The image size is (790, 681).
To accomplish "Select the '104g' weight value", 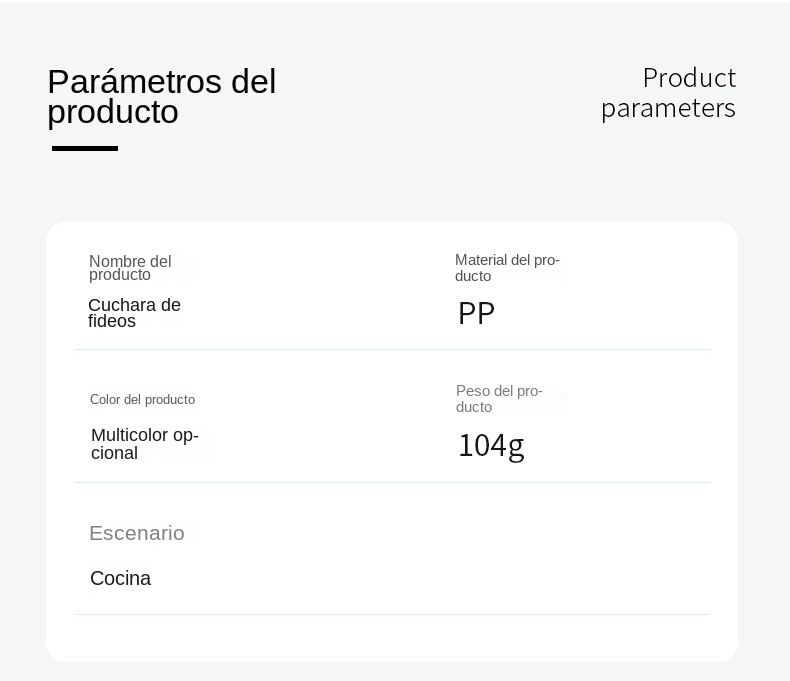I will [491, 446].
